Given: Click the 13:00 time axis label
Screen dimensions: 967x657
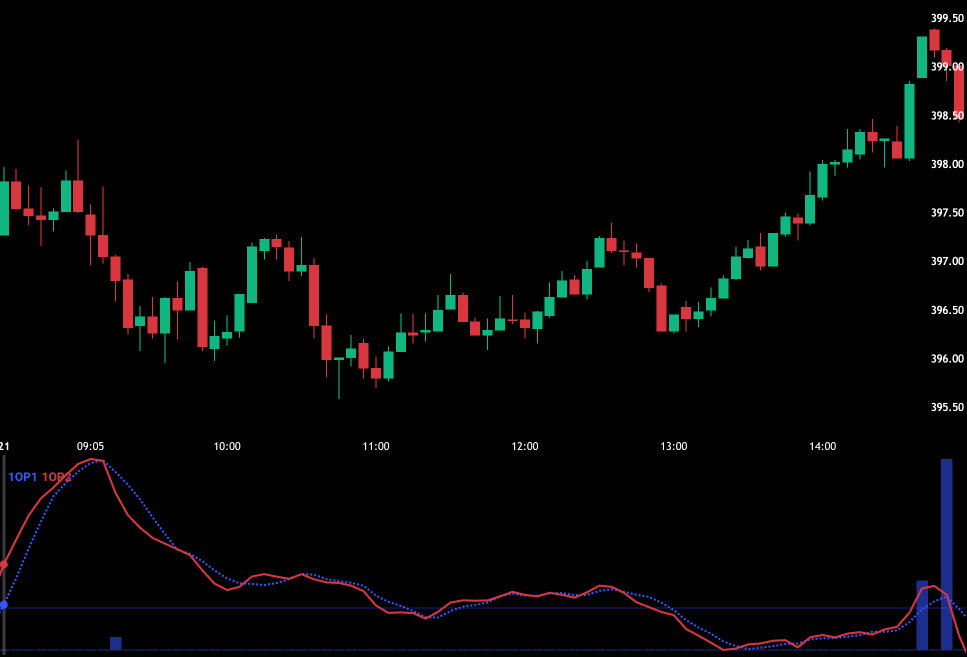Looking at the screenshot, I should [x=674, y=447].
